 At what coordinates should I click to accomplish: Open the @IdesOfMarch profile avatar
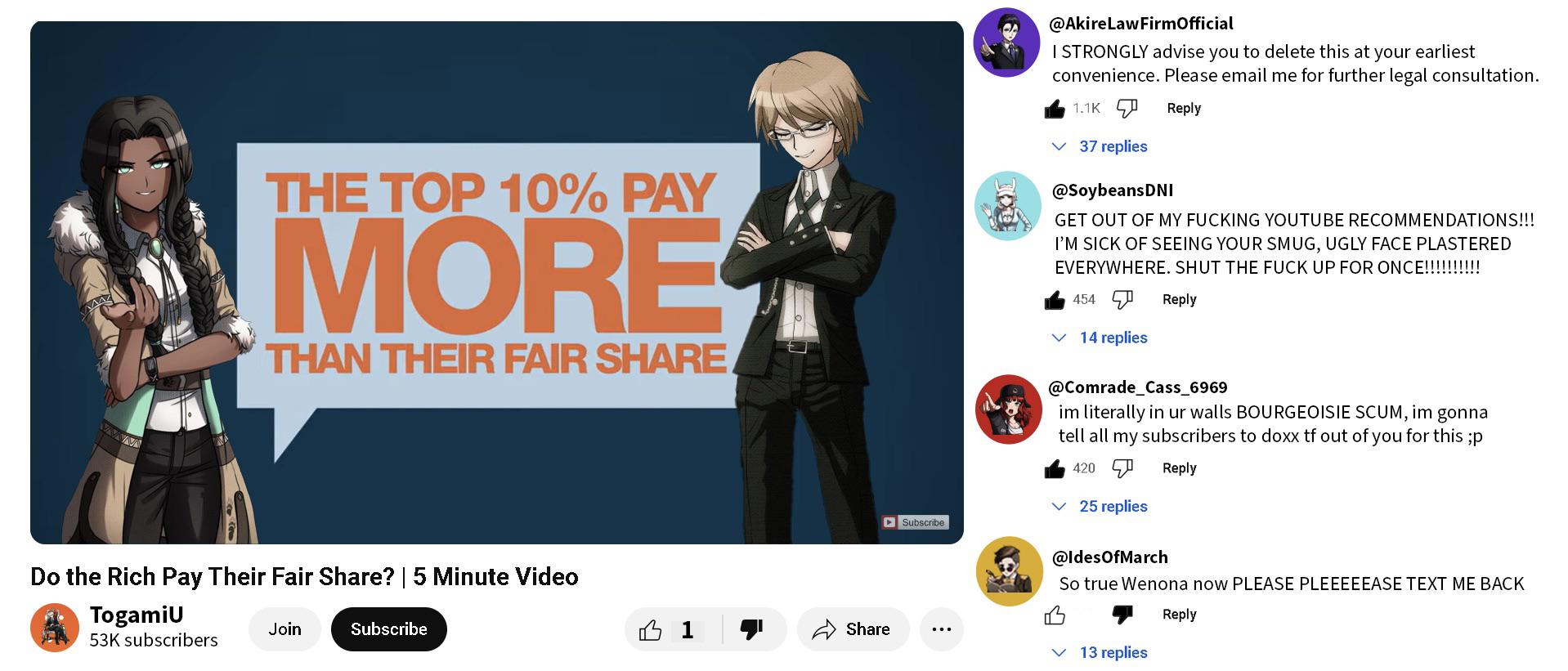click(x=1010, y=571)
